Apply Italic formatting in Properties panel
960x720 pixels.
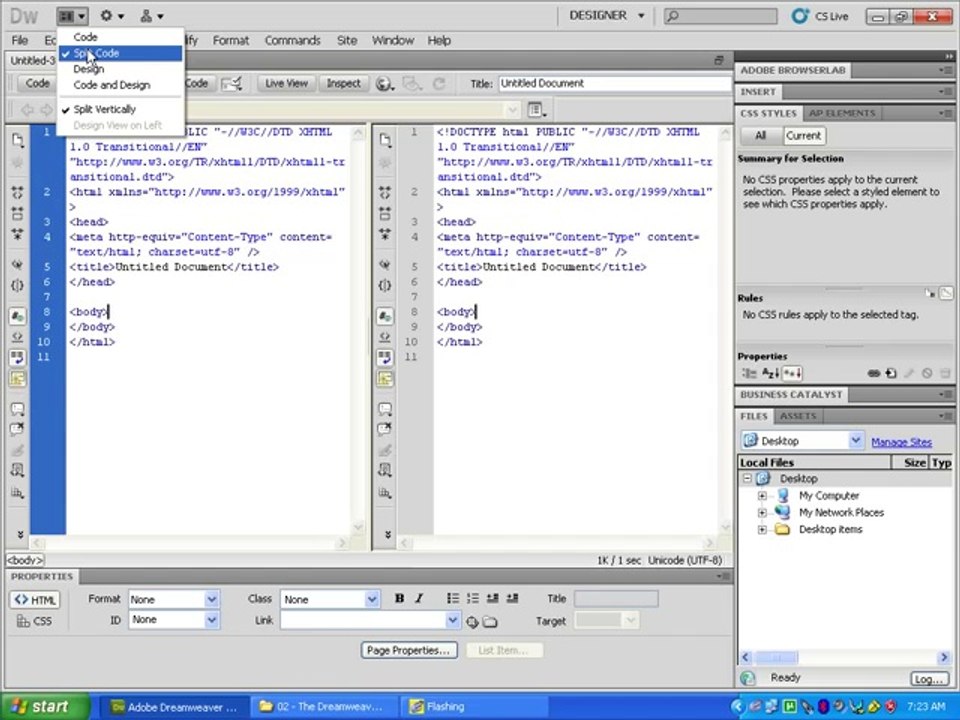click(419, 599)
